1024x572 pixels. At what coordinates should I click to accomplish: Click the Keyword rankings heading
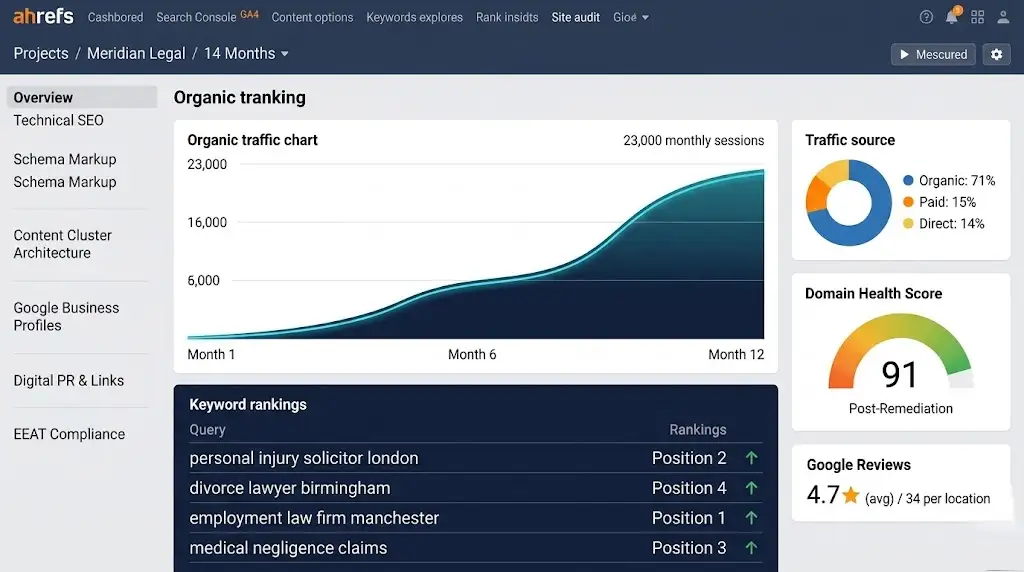pos(248,404)
